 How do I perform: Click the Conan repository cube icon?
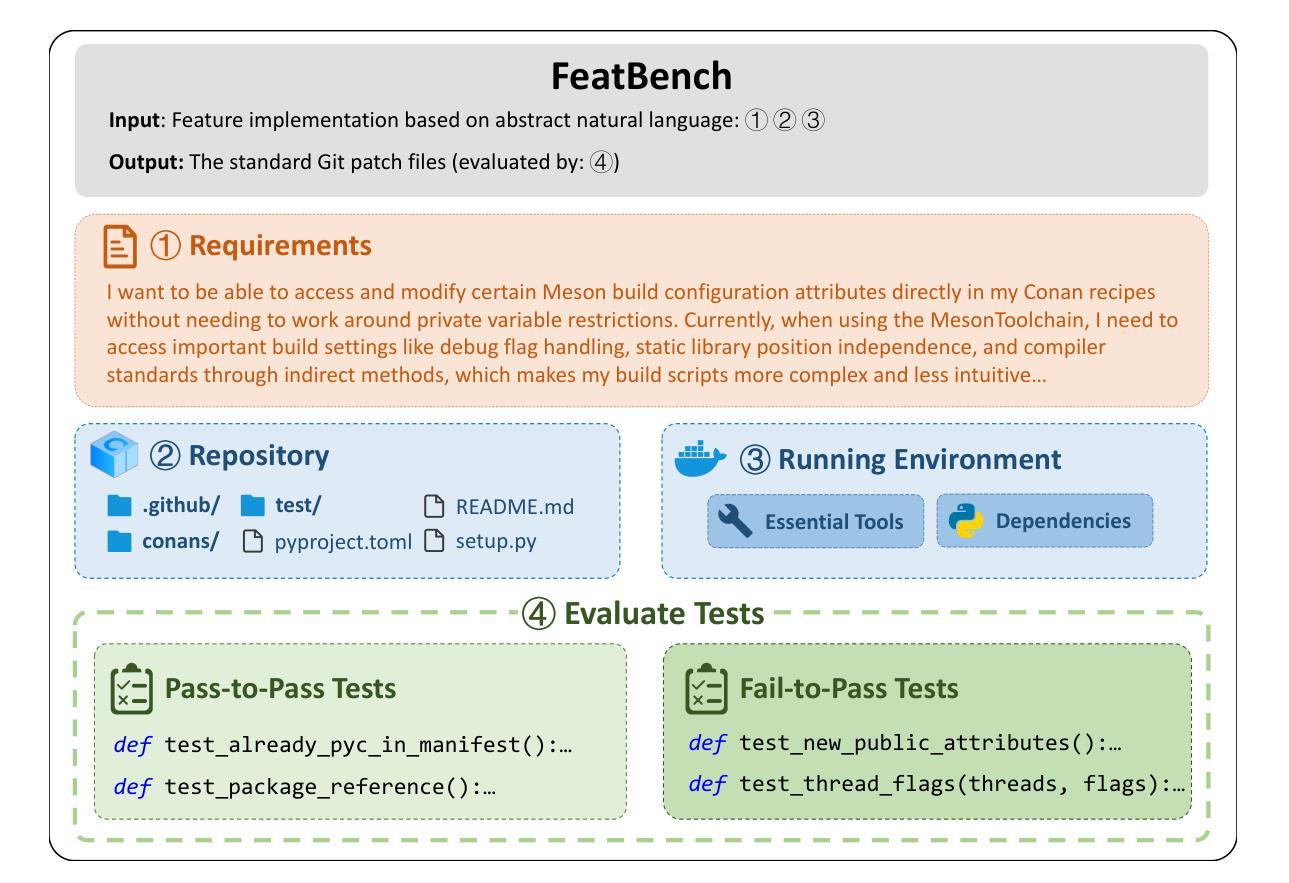tap(113, 456)
